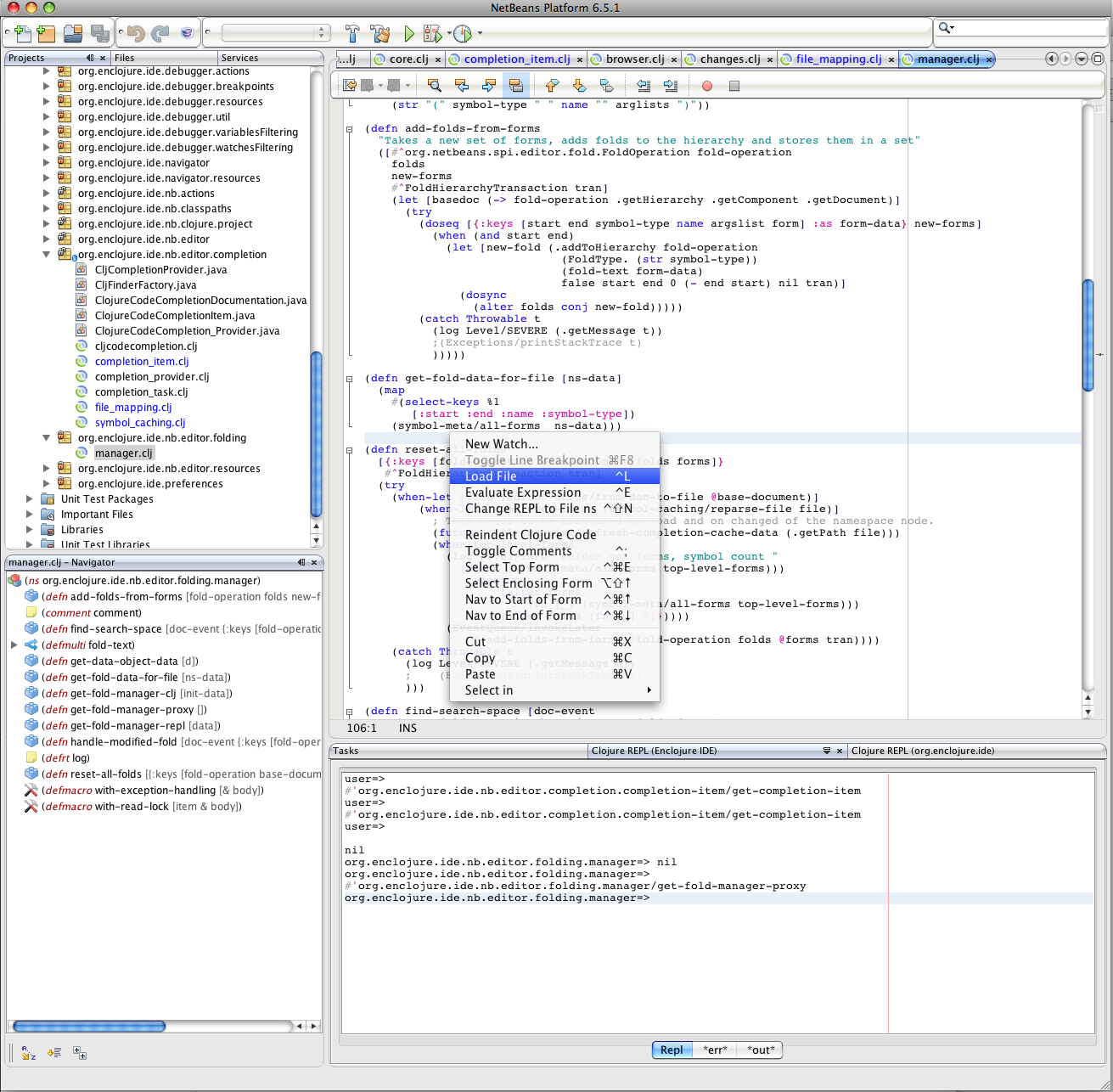The height and width of the screenshot is (1092, 1113).
Task: Select completion_provider.clj in project tree
Action: (152, 377)
